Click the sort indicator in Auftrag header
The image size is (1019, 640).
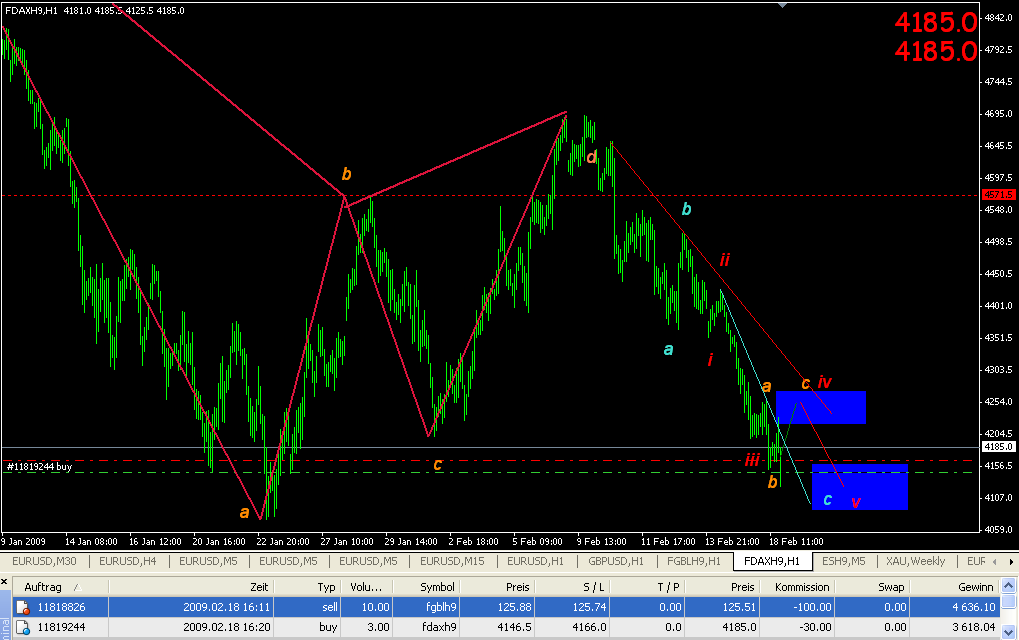click(x=75, y=588)
